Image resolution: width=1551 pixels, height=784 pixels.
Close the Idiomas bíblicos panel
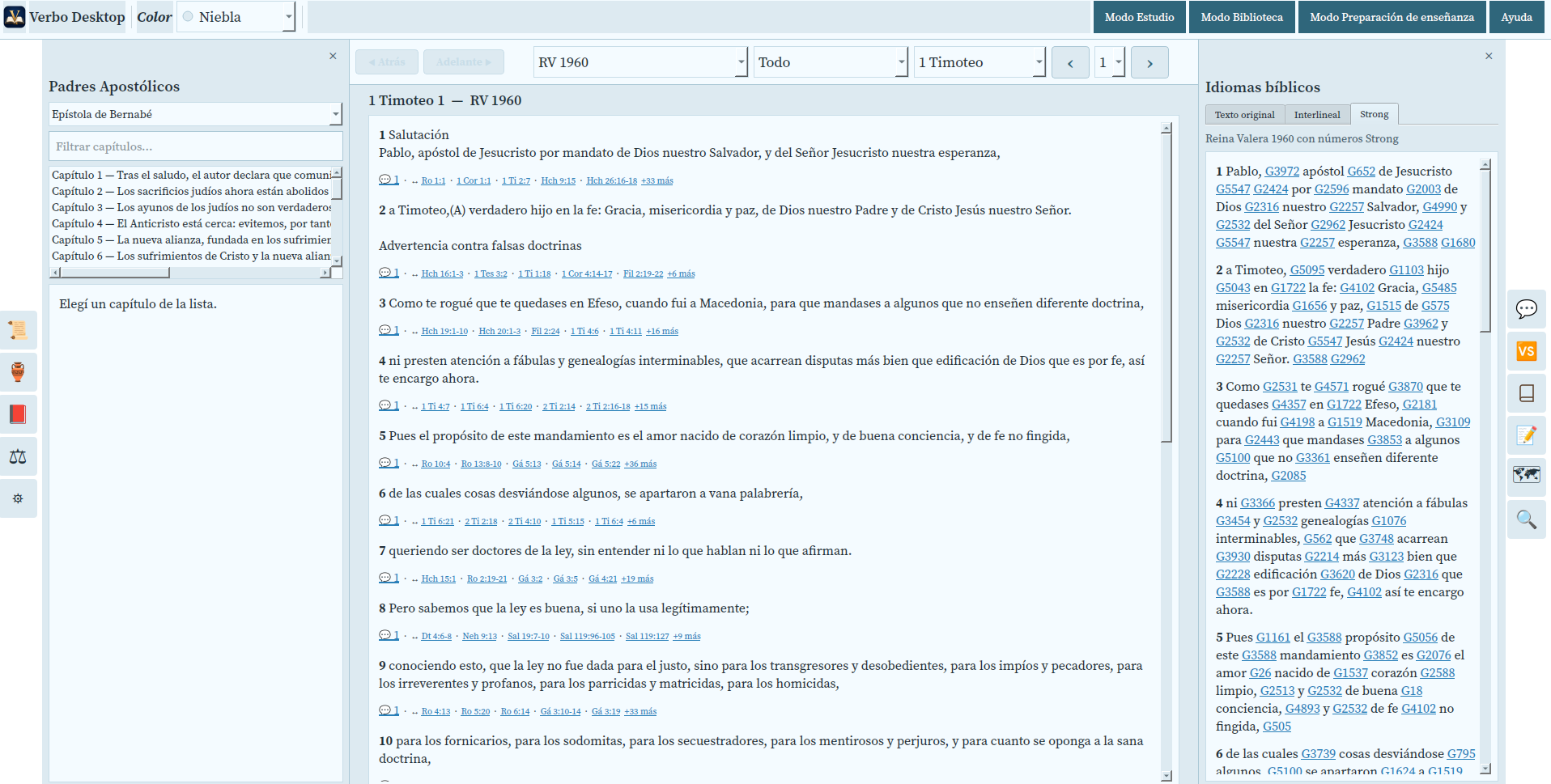tap(1489, 56)
